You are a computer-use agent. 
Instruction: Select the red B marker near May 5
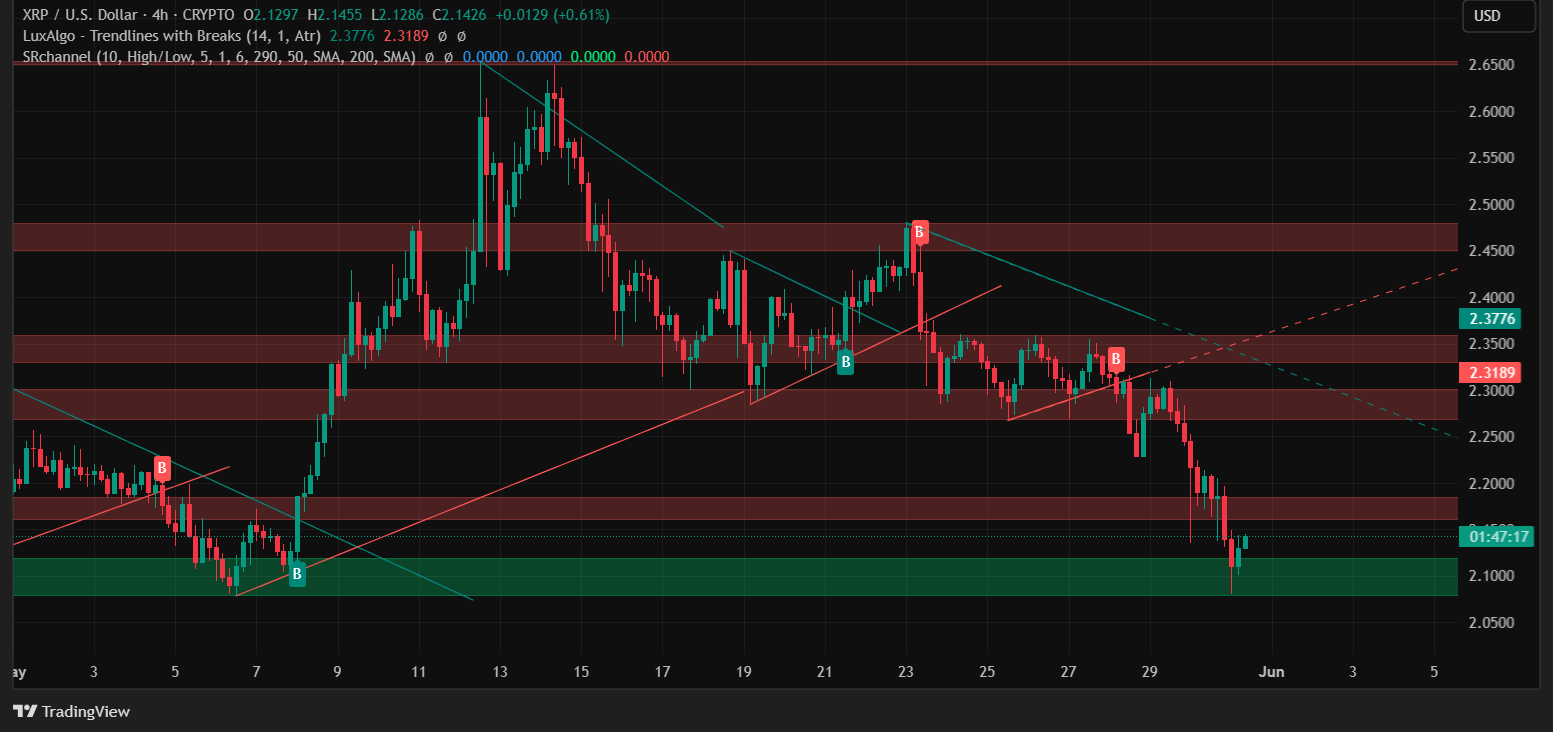click(x=162, y=467)
